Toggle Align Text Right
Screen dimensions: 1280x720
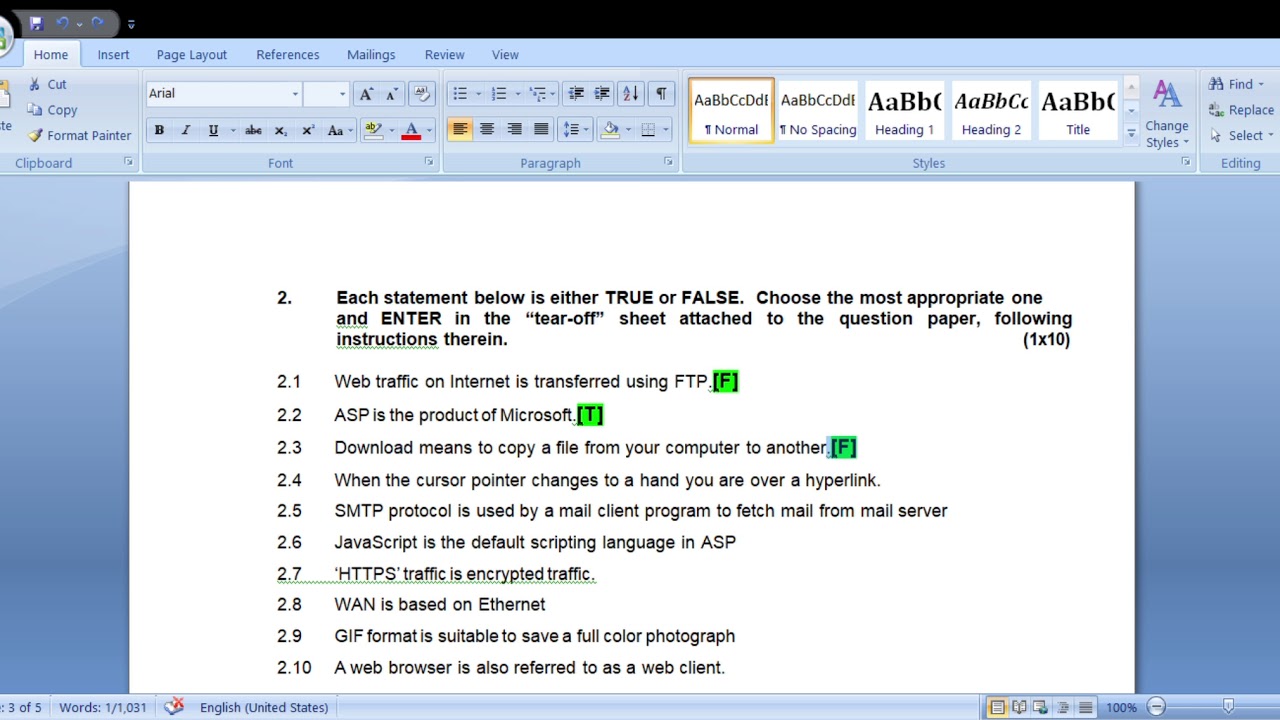pyautogui.click(x=514, y=130)
